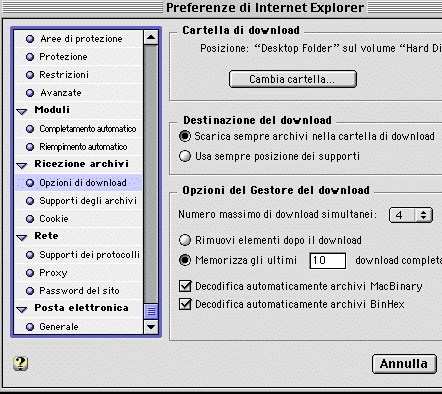This screenshot has height=394, width=442.
Task: Collapse the Rete section triangle
Action: click(x=22, y=237)
